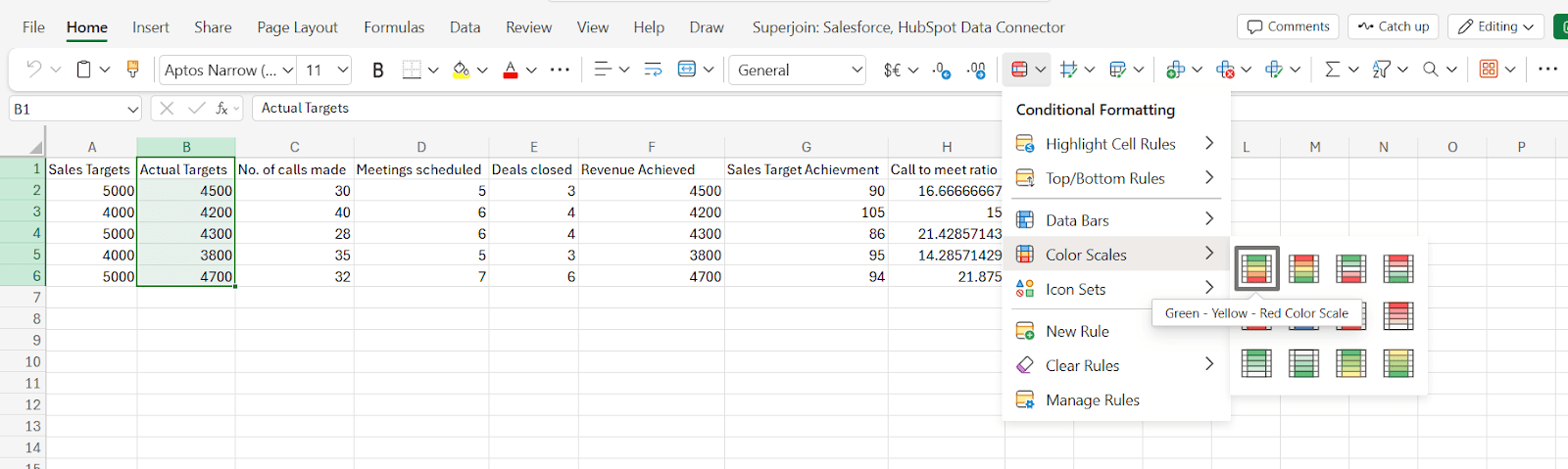Click Insert cells icon
1568x469 pixels.
[1175, 70]
